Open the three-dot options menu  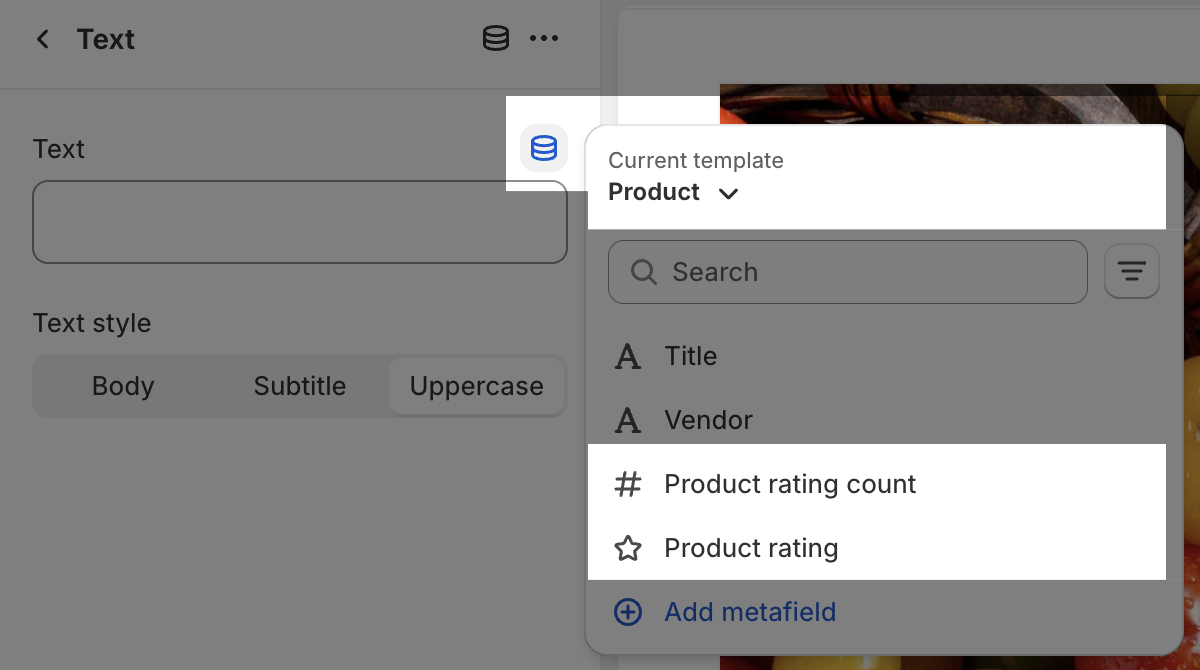(544, 38)
